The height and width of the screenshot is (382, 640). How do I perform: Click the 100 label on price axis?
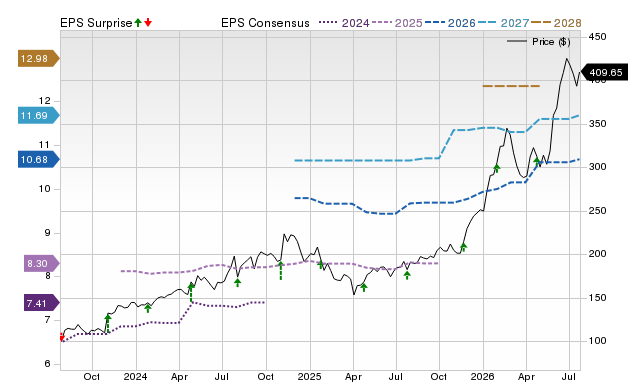597,341
